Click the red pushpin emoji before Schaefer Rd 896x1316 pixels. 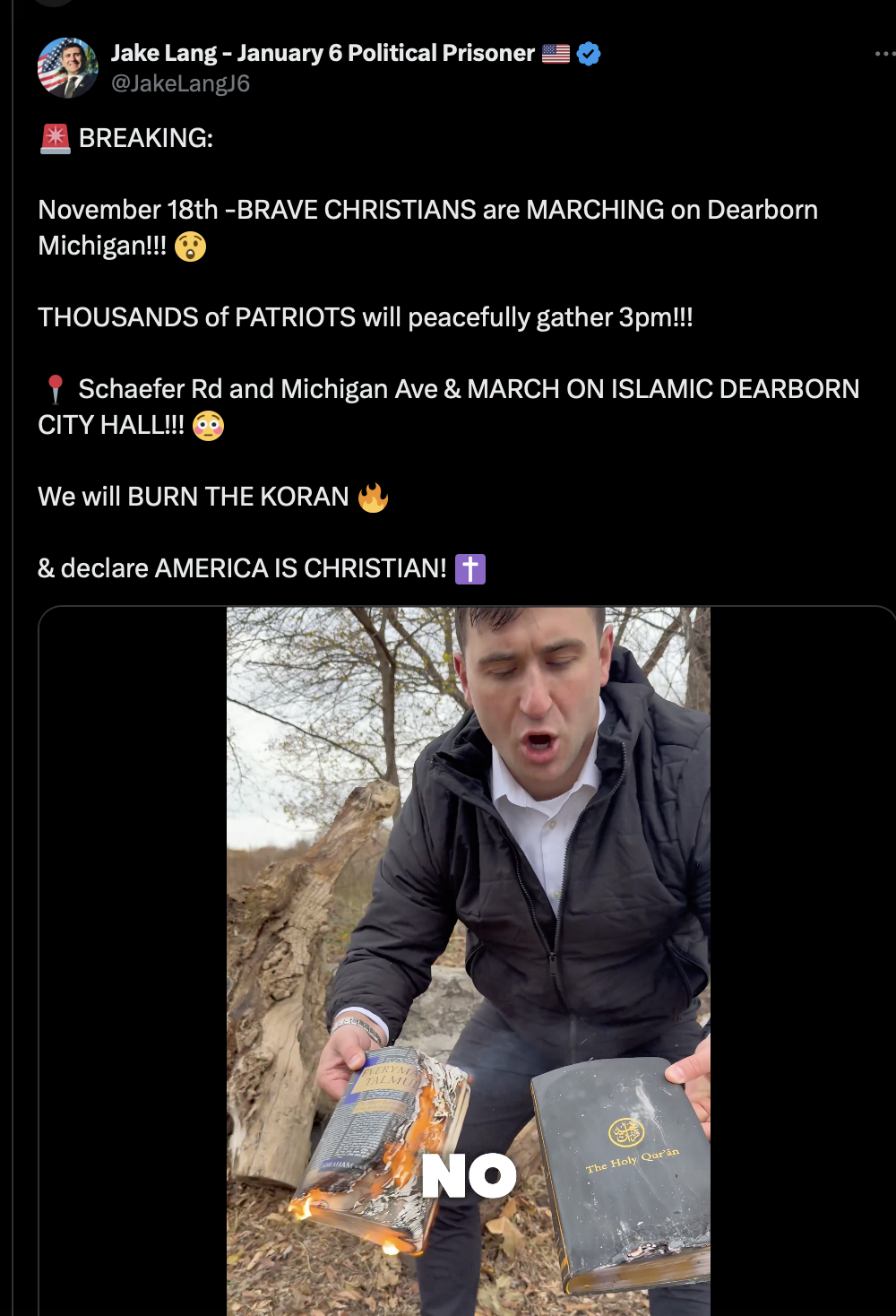pos(56,389)
